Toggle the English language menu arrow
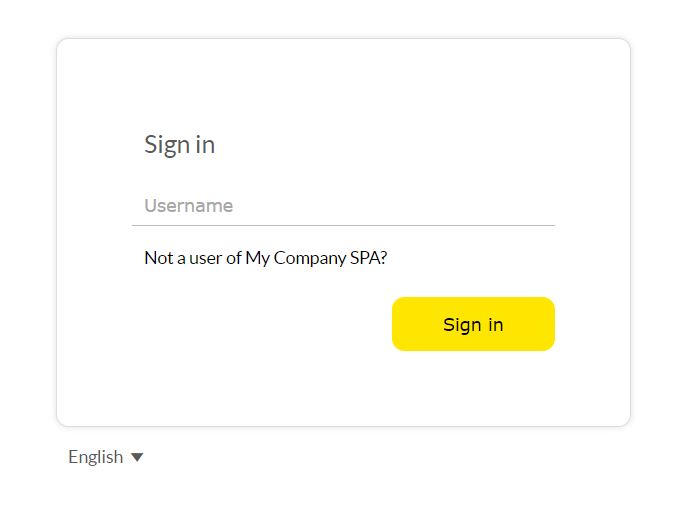 [x=137, y=457]
